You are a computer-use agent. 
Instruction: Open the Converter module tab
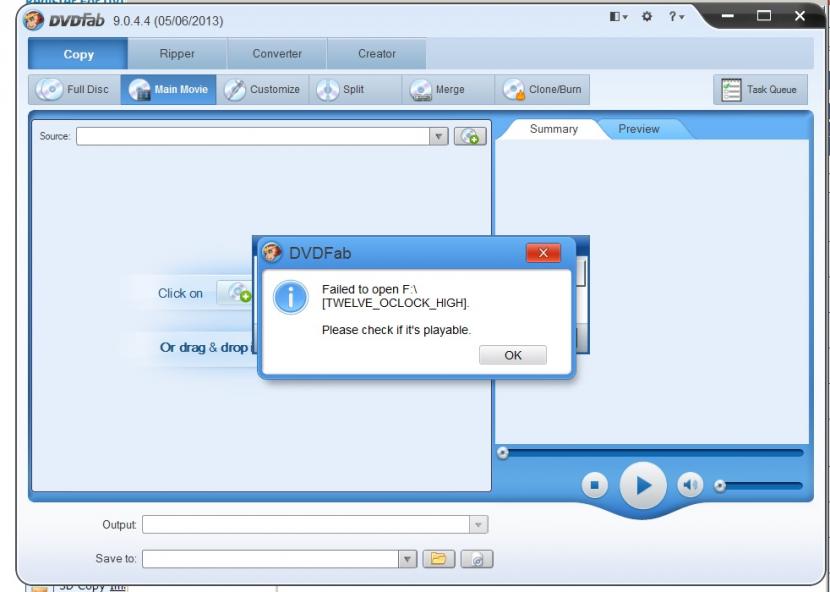point(277,54)
